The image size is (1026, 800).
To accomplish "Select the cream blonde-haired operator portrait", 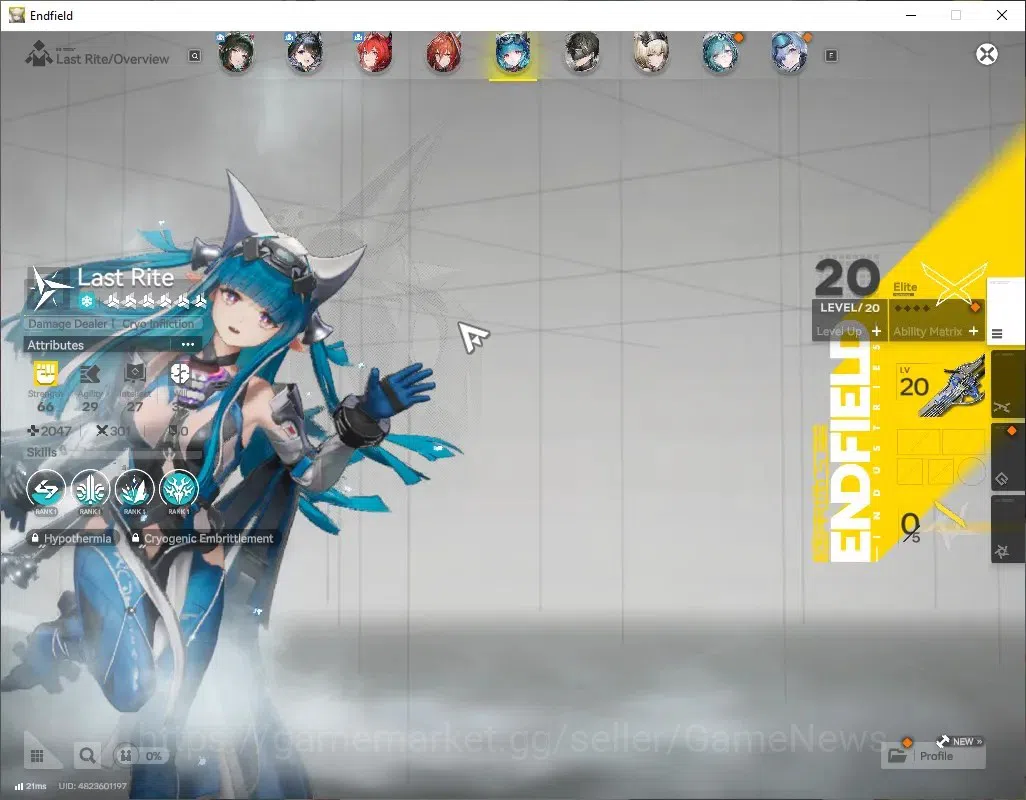I will 651,54.
